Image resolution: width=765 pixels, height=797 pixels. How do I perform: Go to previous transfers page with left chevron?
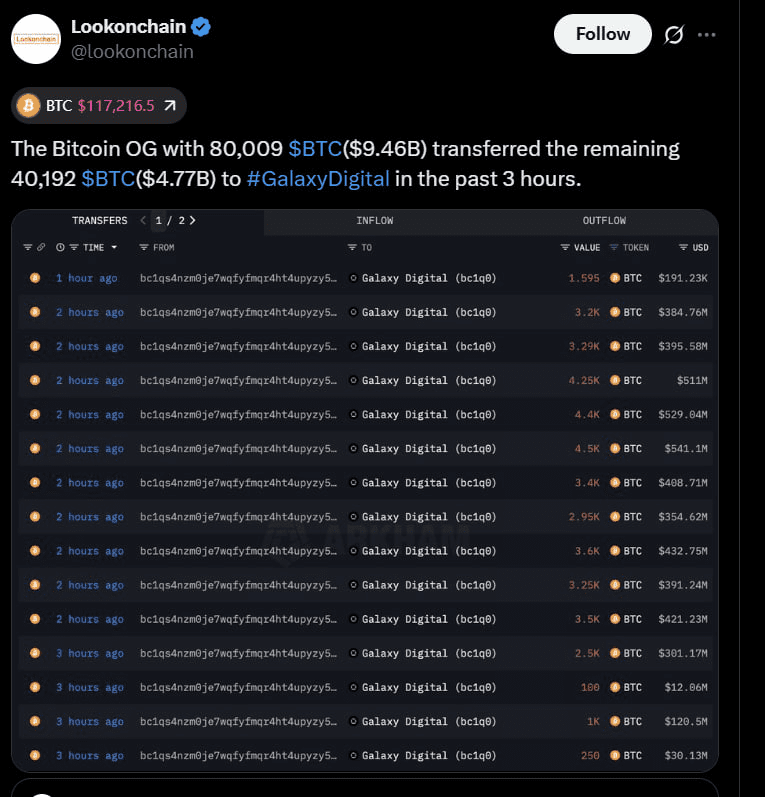pos(143,220)
